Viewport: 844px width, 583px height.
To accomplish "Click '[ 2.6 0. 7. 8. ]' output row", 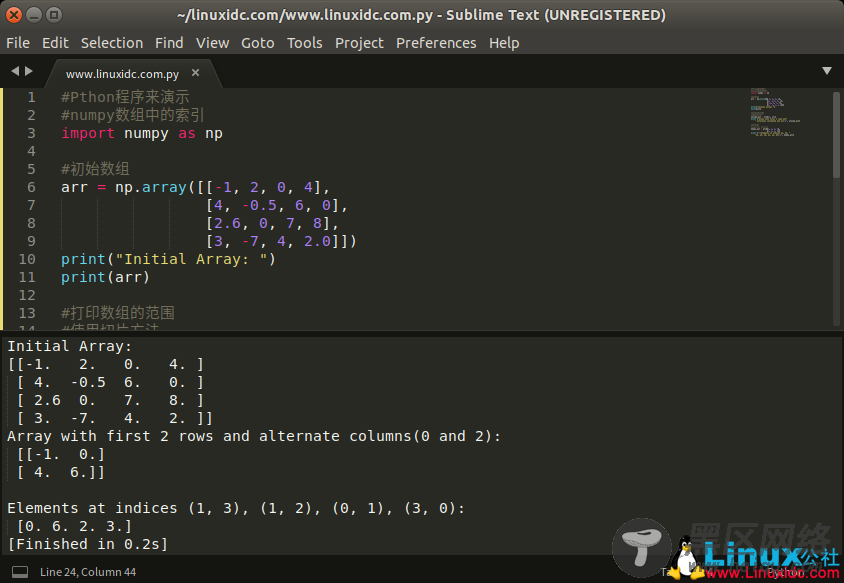I will click(x=110, y=400).
